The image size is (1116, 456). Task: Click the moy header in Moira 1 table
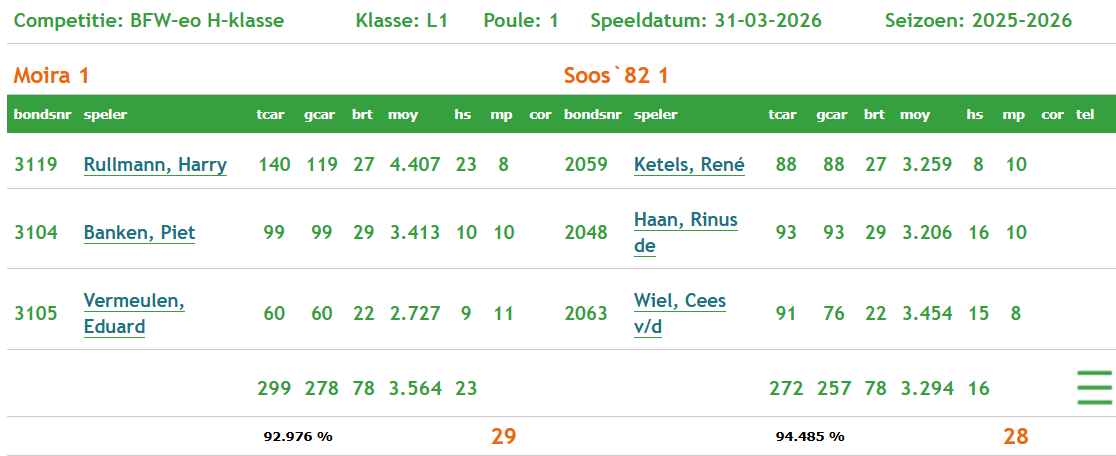[x=403, y=114]
